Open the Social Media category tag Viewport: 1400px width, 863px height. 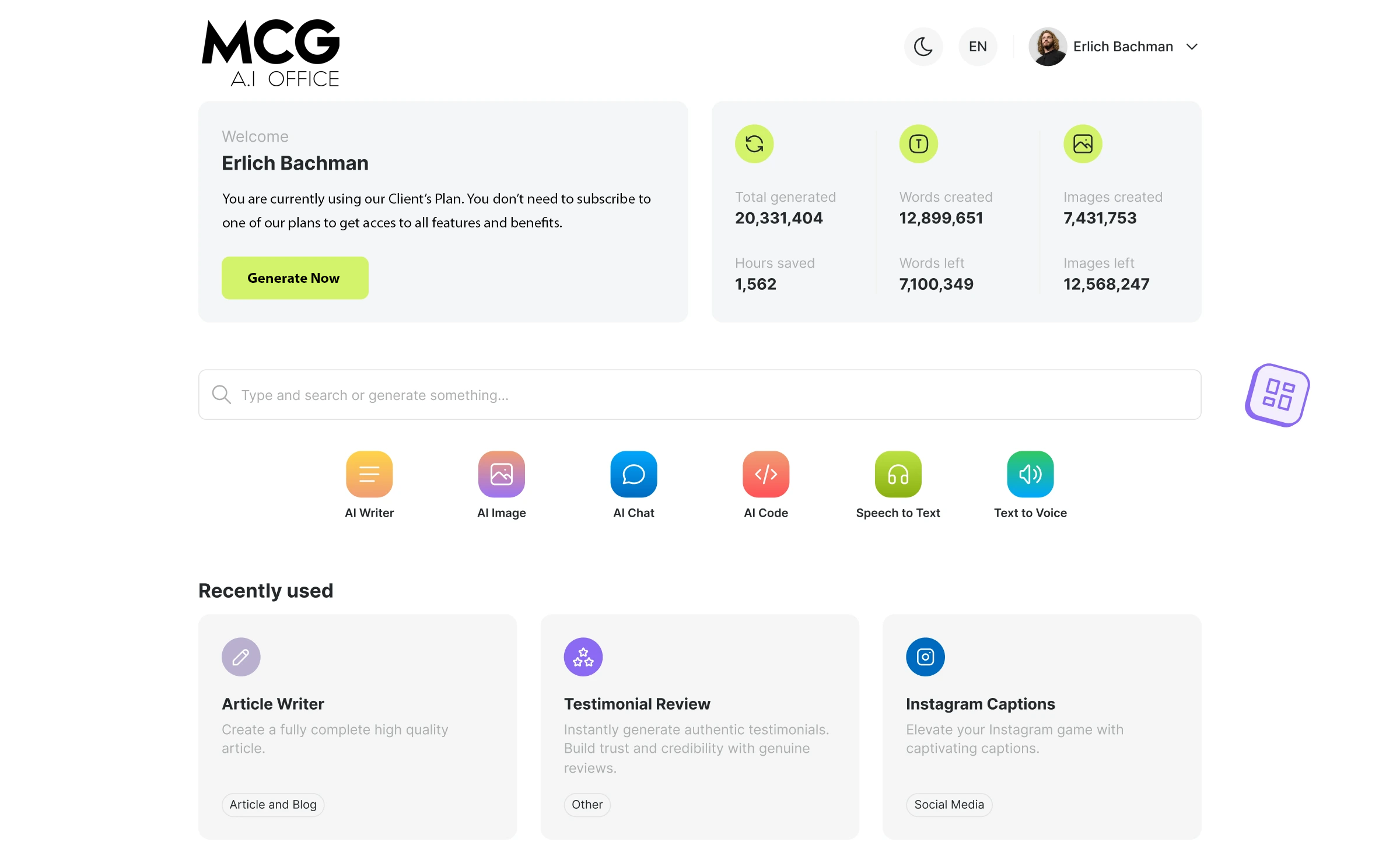[949, 805]
